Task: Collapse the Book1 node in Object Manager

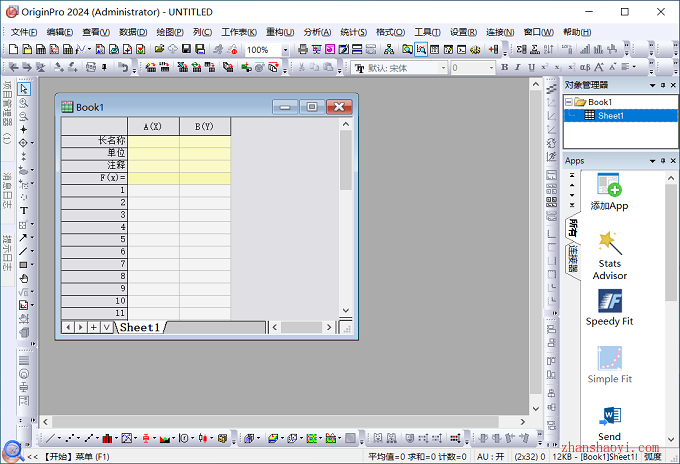Action: point(569,102)
